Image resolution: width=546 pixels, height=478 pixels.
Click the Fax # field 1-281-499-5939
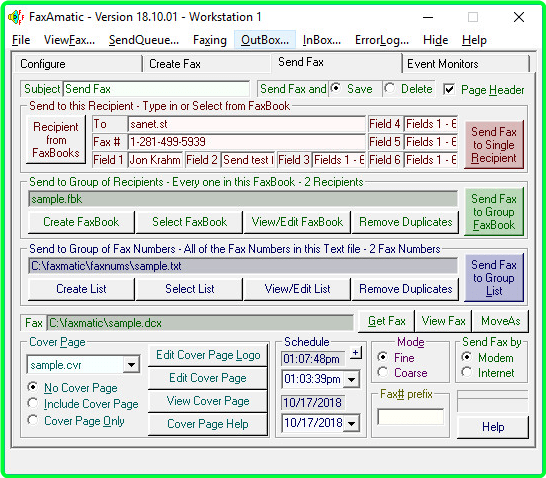[x=247, y=142]
